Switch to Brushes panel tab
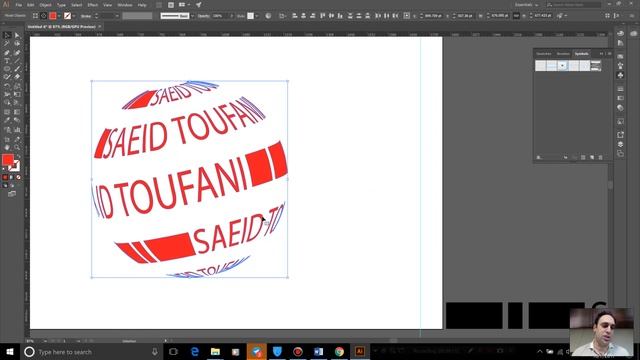 (x=563, y=53)
